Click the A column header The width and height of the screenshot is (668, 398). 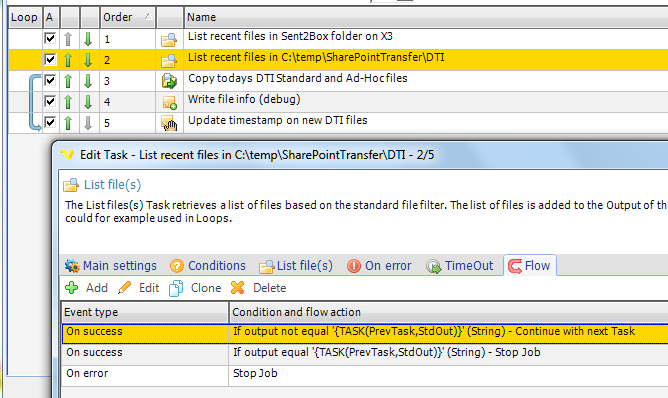[x=51, y=17]
